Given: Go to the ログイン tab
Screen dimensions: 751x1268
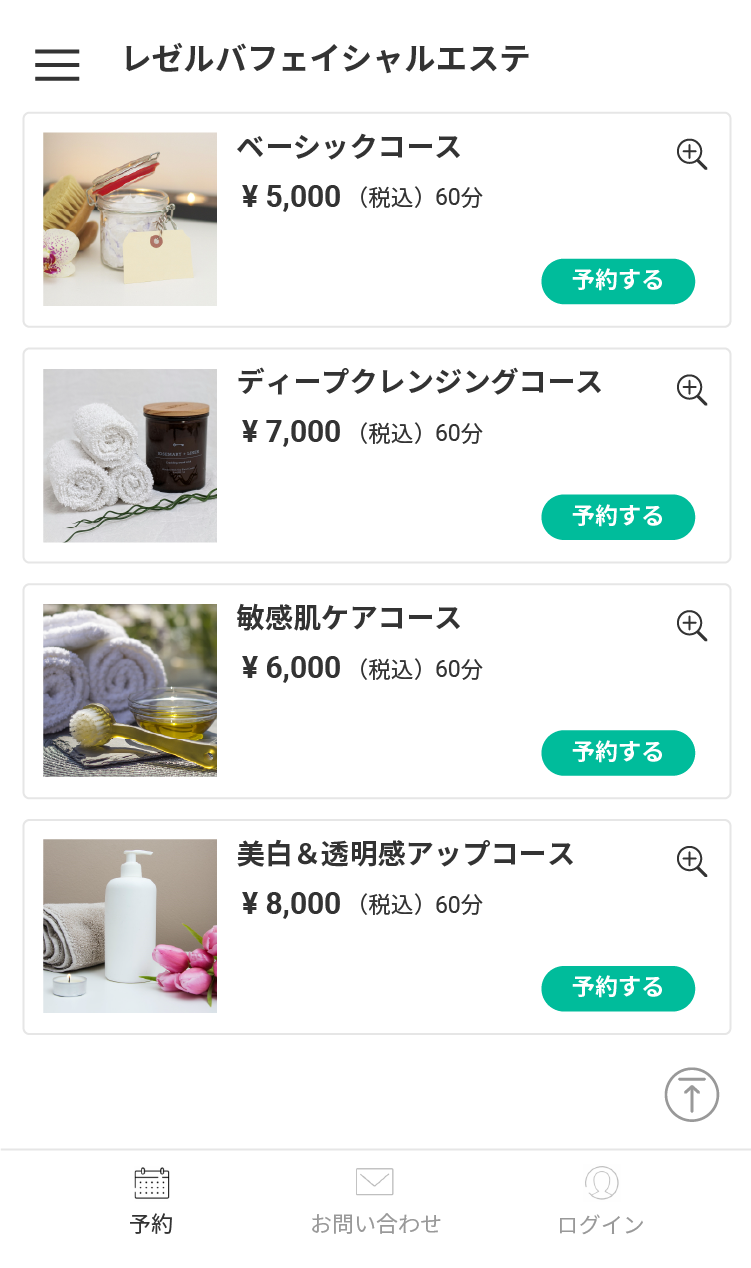Looking at the screenshot, I should tap(601, 1224).
